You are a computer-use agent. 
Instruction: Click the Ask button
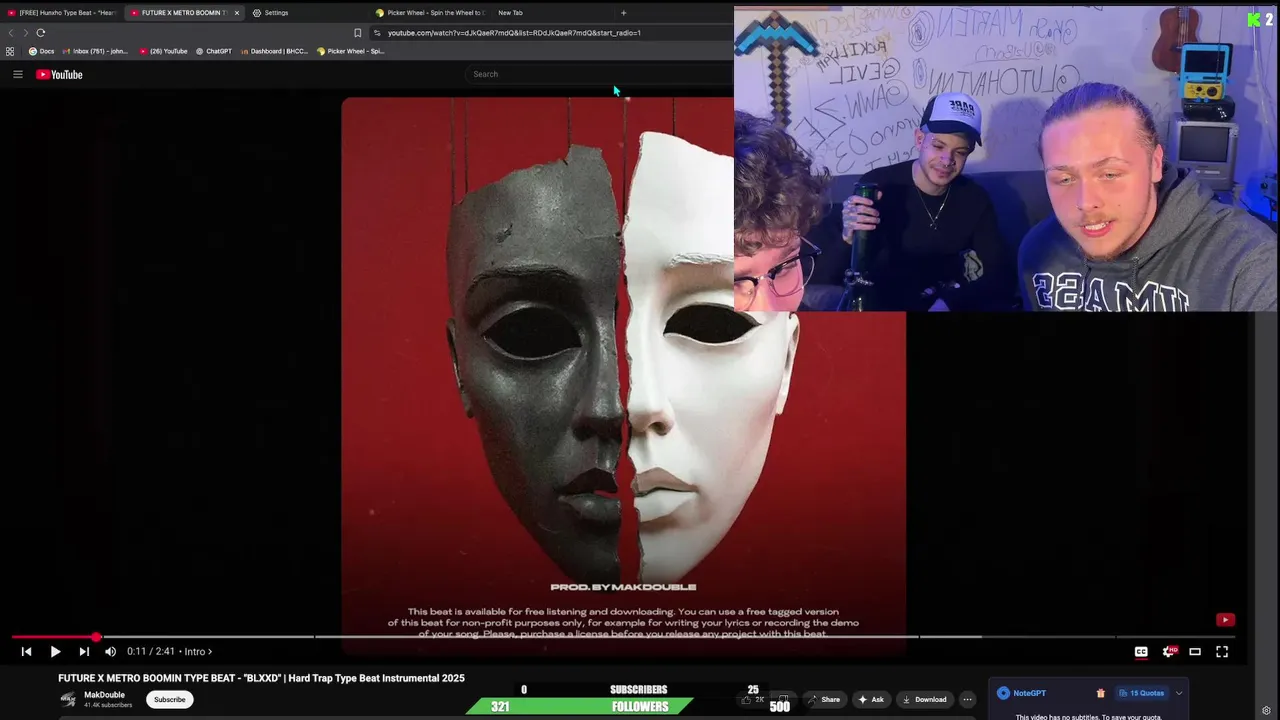pyautogui.click(x=871, y=699)
